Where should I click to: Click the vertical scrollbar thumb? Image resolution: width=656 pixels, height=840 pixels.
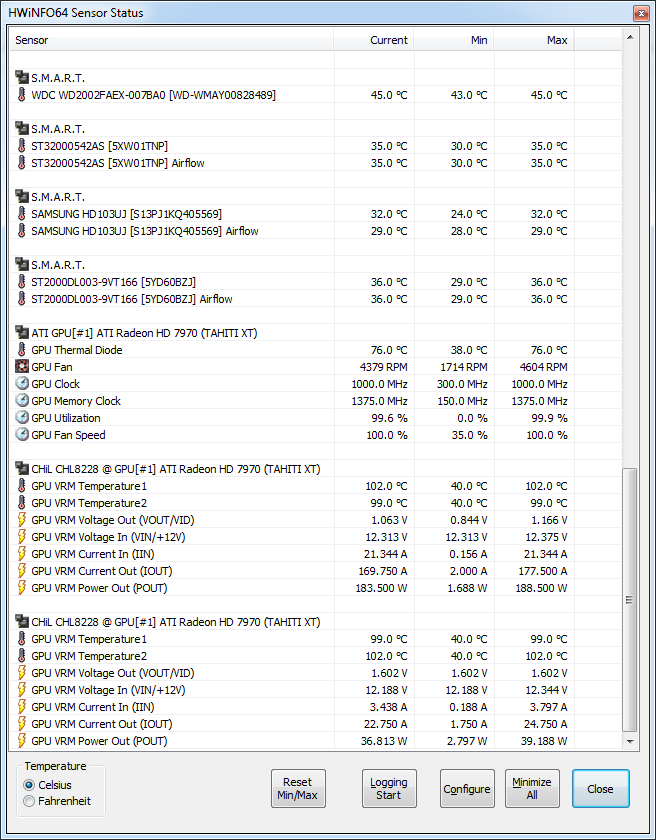point(630,600)
